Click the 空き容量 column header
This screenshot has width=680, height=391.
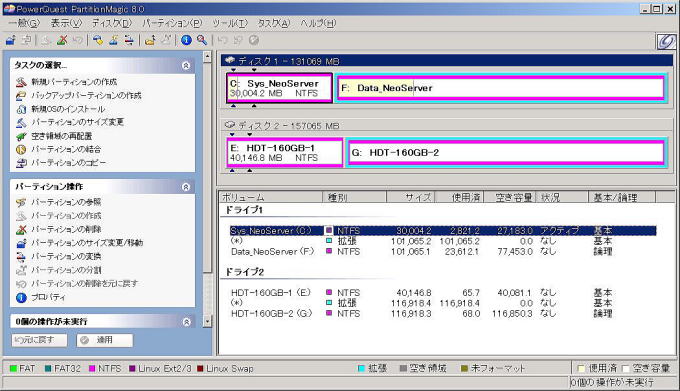pyautogui.click(x=510, y=197)
